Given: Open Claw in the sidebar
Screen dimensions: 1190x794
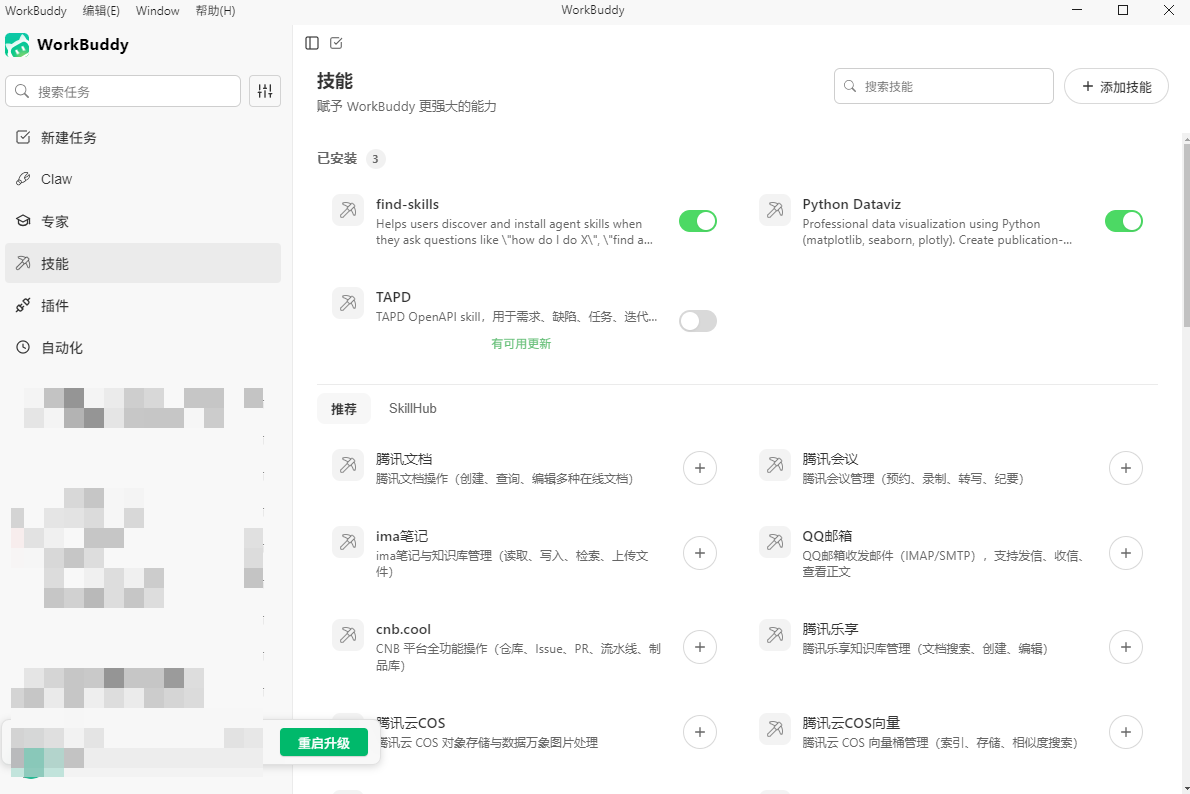Looking at the screenshot, I should pyautogui.click(x=143, y=179).
